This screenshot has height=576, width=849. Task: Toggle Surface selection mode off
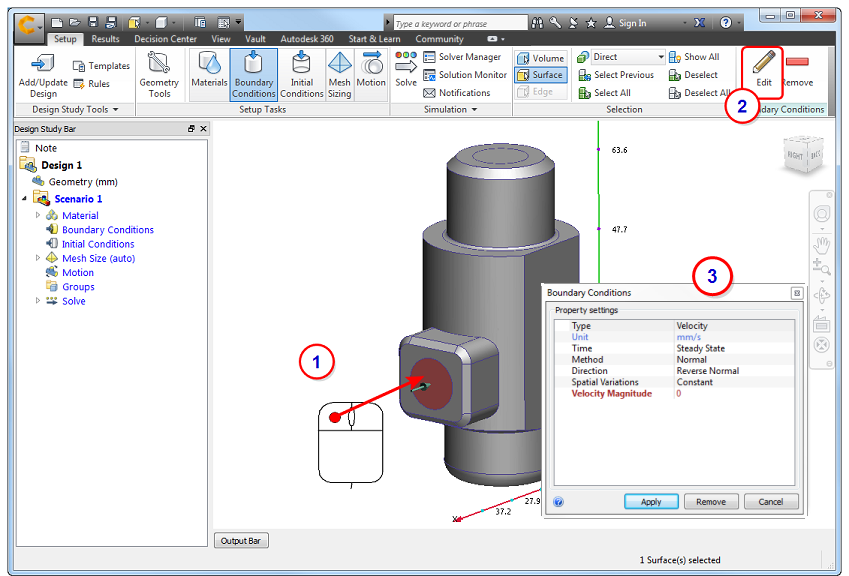coord(541,74)
